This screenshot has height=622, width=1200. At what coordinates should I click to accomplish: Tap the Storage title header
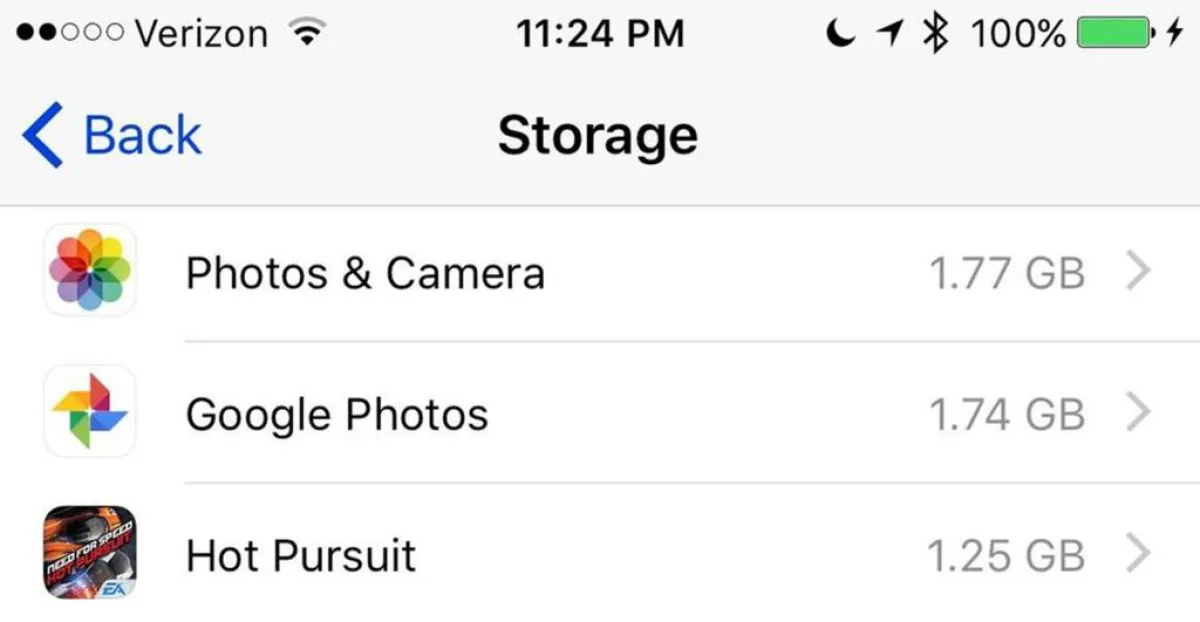[x=598, y=135]
